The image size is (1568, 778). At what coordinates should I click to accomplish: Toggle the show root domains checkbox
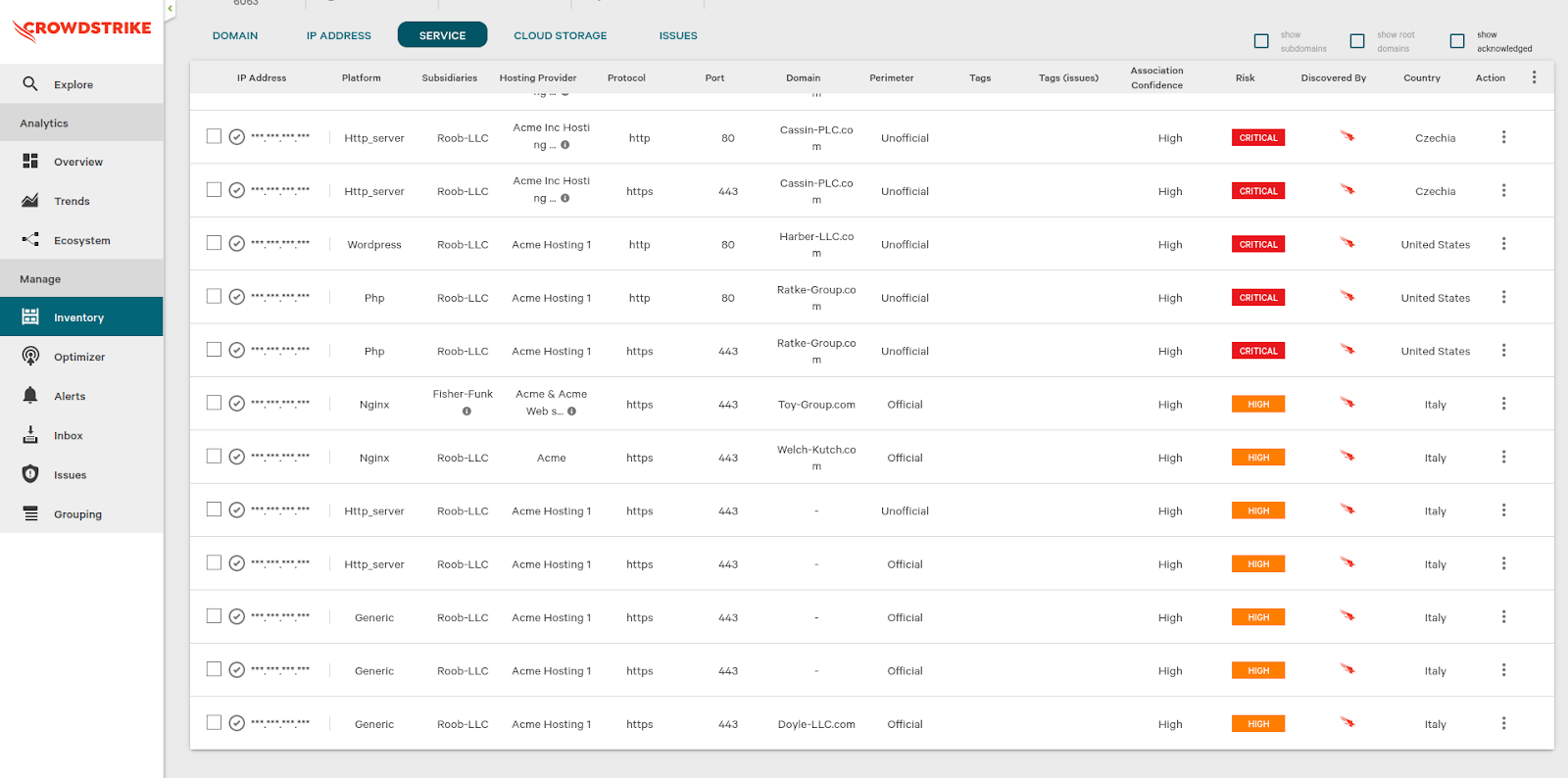1357,41
